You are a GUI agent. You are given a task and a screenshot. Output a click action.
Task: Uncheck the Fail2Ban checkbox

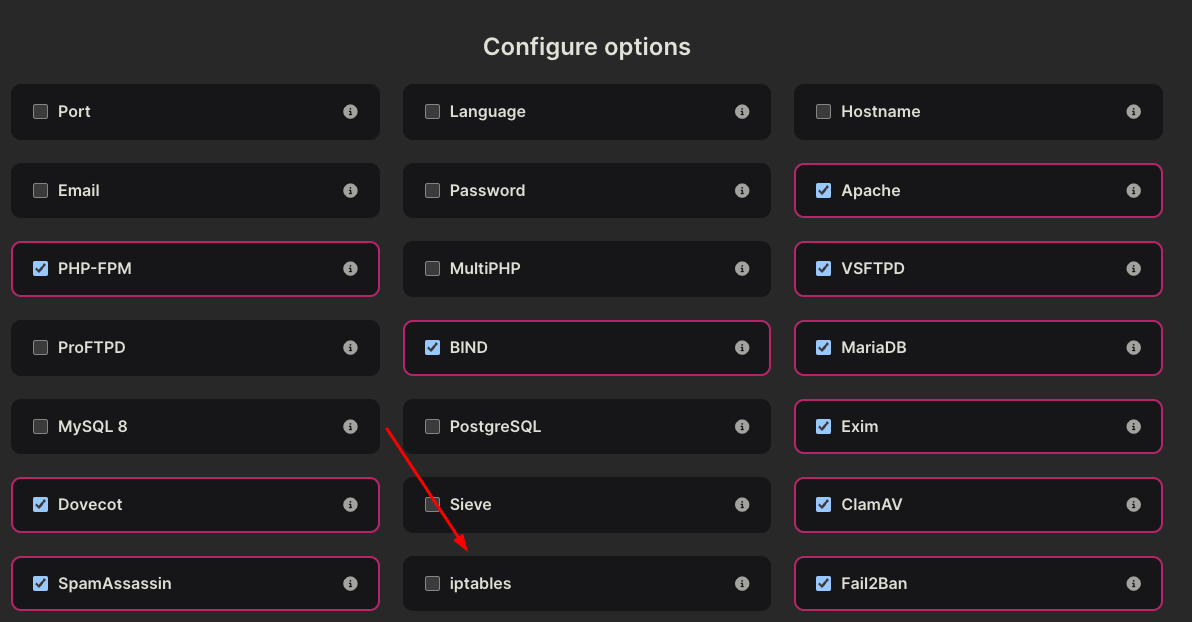[x=823, y=583]
